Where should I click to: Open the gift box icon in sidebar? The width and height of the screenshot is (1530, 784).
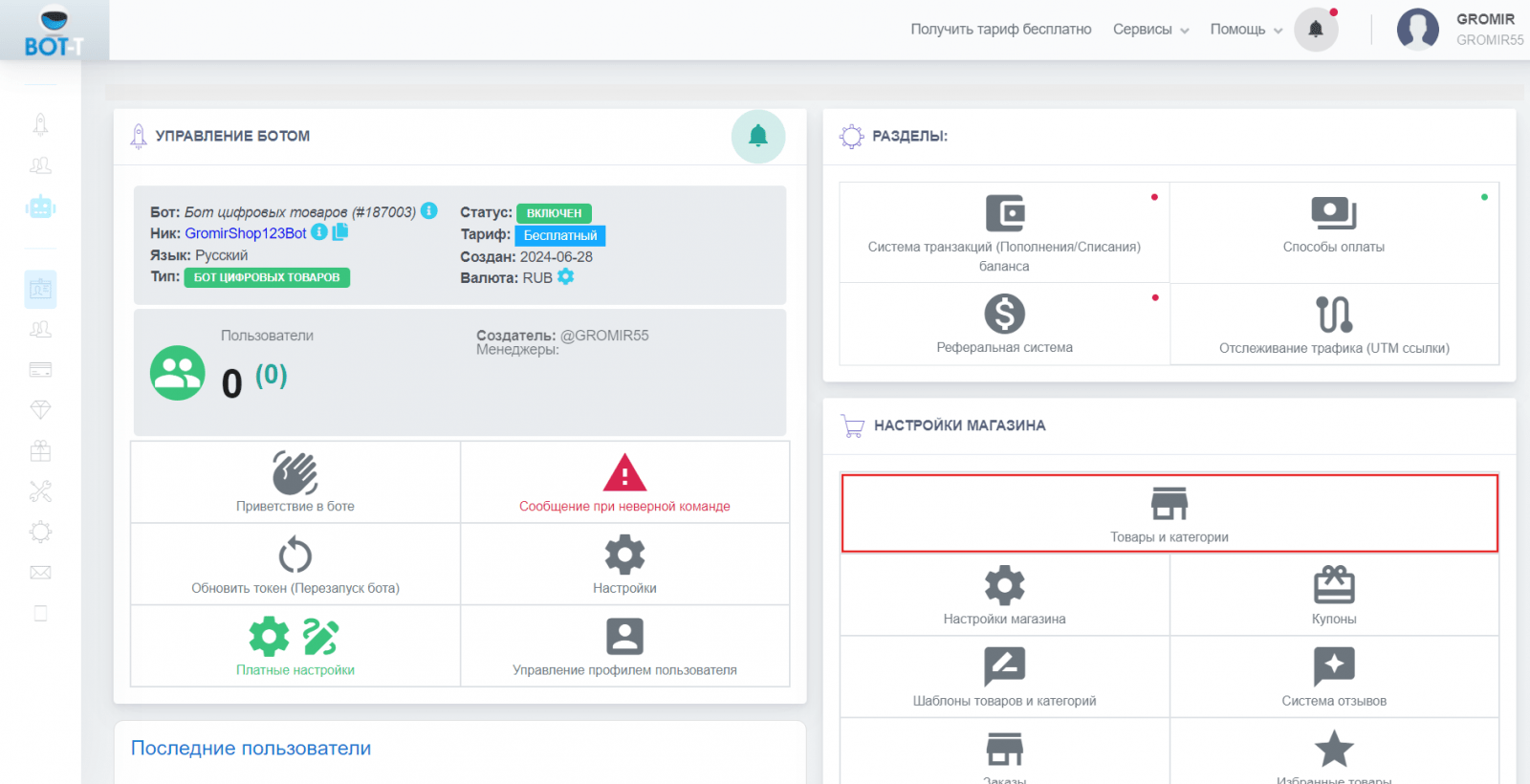pos(40,450)
